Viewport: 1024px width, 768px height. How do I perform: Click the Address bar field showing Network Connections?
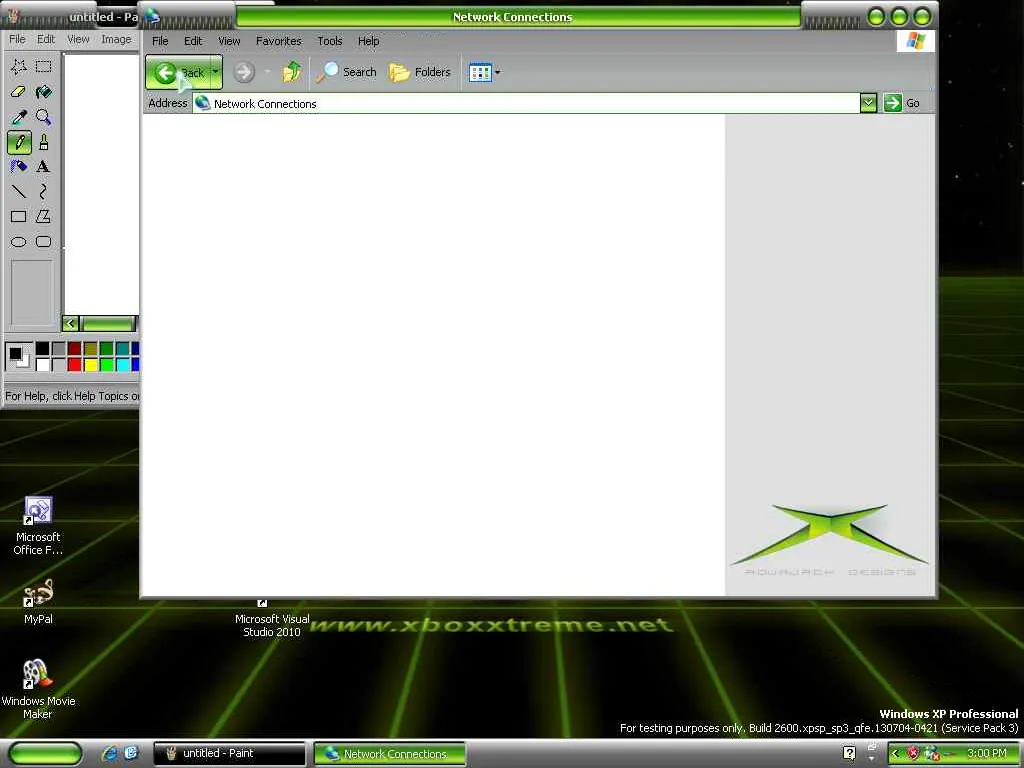click(526, 103)
